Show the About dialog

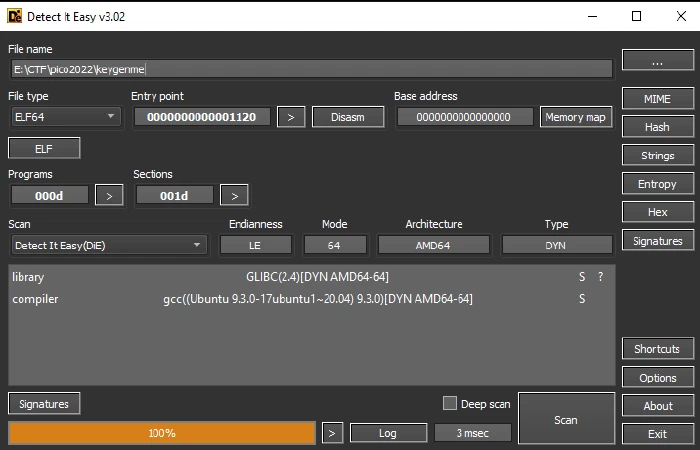(x=658, y=406)
